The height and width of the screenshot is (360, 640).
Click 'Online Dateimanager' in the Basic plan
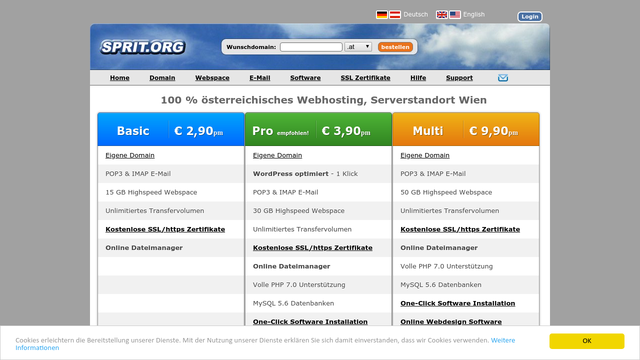144,248
